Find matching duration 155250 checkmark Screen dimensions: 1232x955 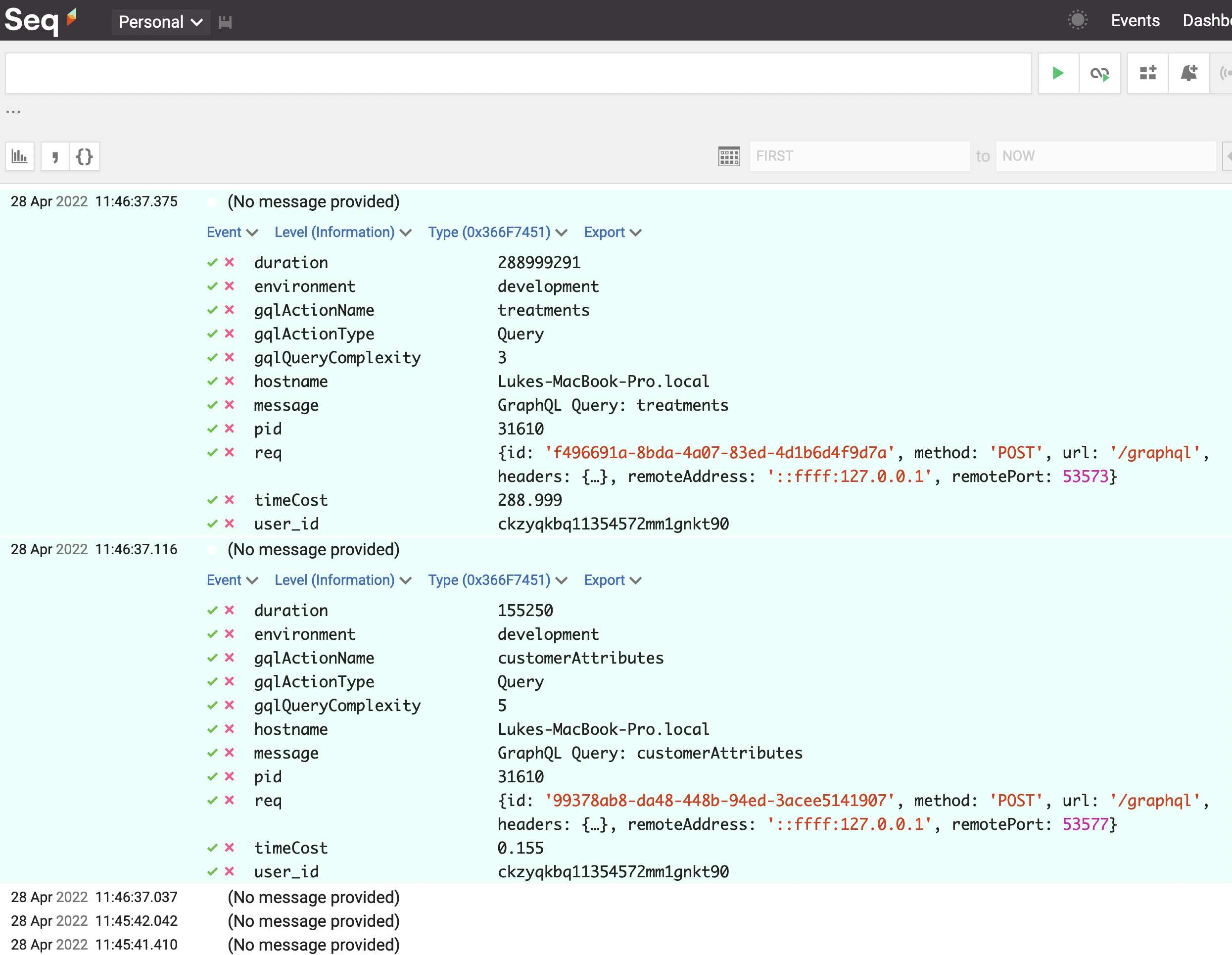click(x=212, y=610)
